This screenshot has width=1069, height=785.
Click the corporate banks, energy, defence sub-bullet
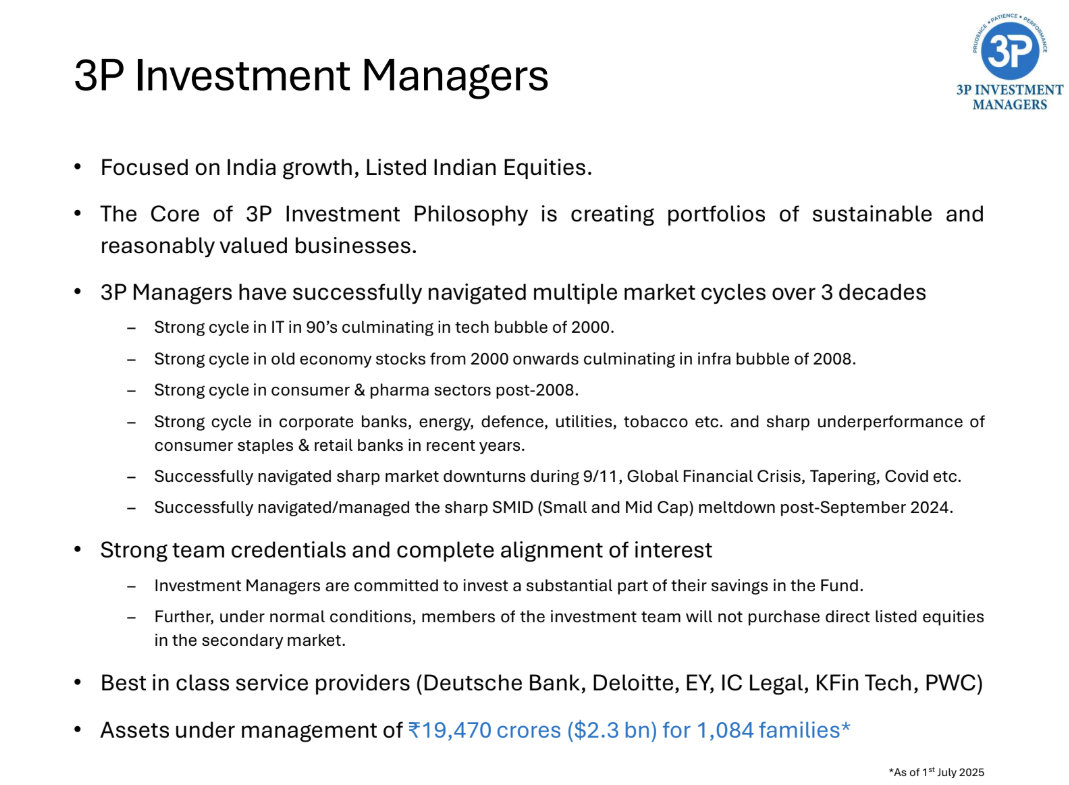tap(568, 422)
